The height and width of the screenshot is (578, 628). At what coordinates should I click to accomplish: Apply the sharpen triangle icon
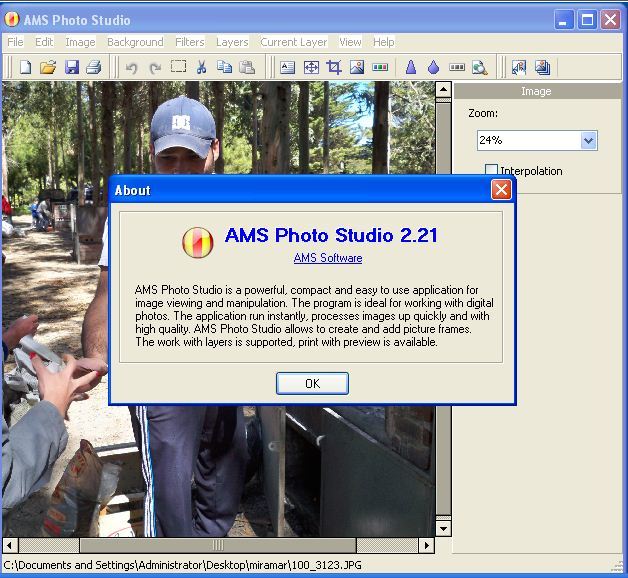point(411,67)
